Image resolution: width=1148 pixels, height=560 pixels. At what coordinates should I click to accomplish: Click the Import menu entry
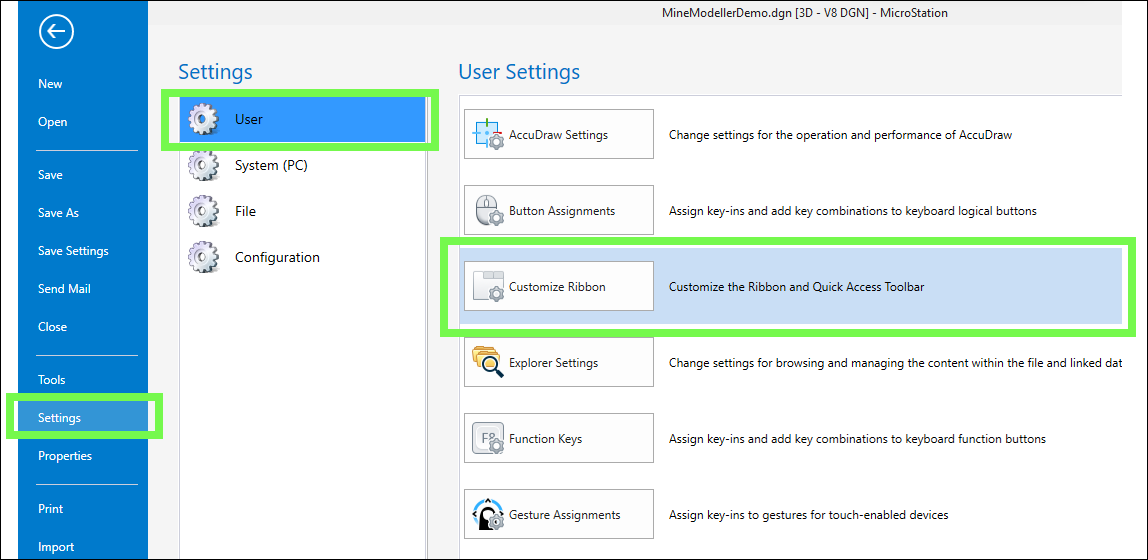[x=56, y=547]
